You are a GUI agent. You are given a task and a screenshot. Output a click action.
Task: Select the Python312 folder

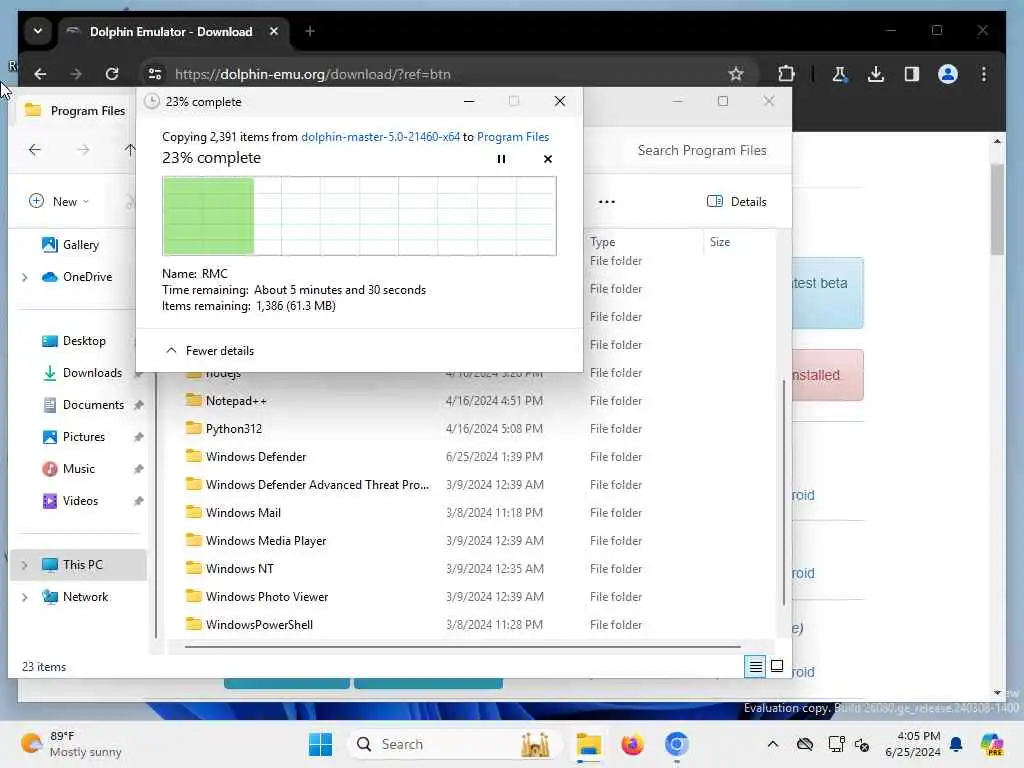click(x=233, y=428)
